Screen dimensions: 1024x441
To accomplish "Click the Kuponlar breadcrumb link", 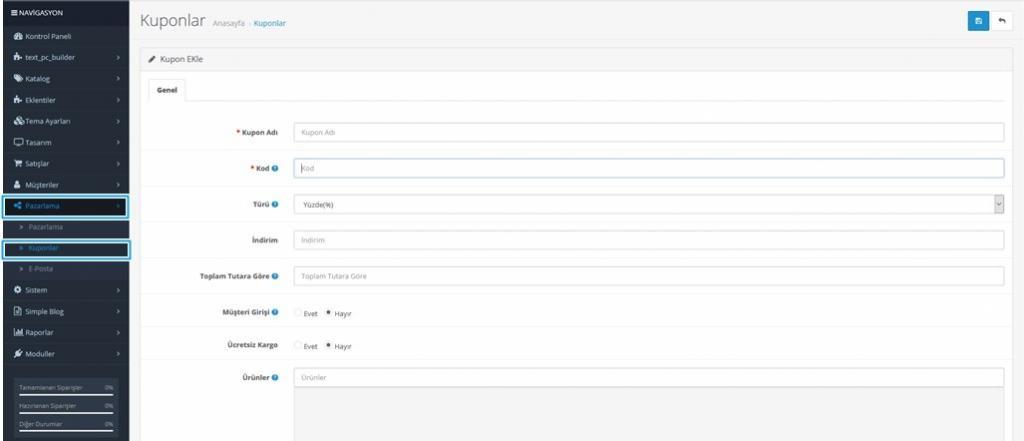I will tap(270, 23).
